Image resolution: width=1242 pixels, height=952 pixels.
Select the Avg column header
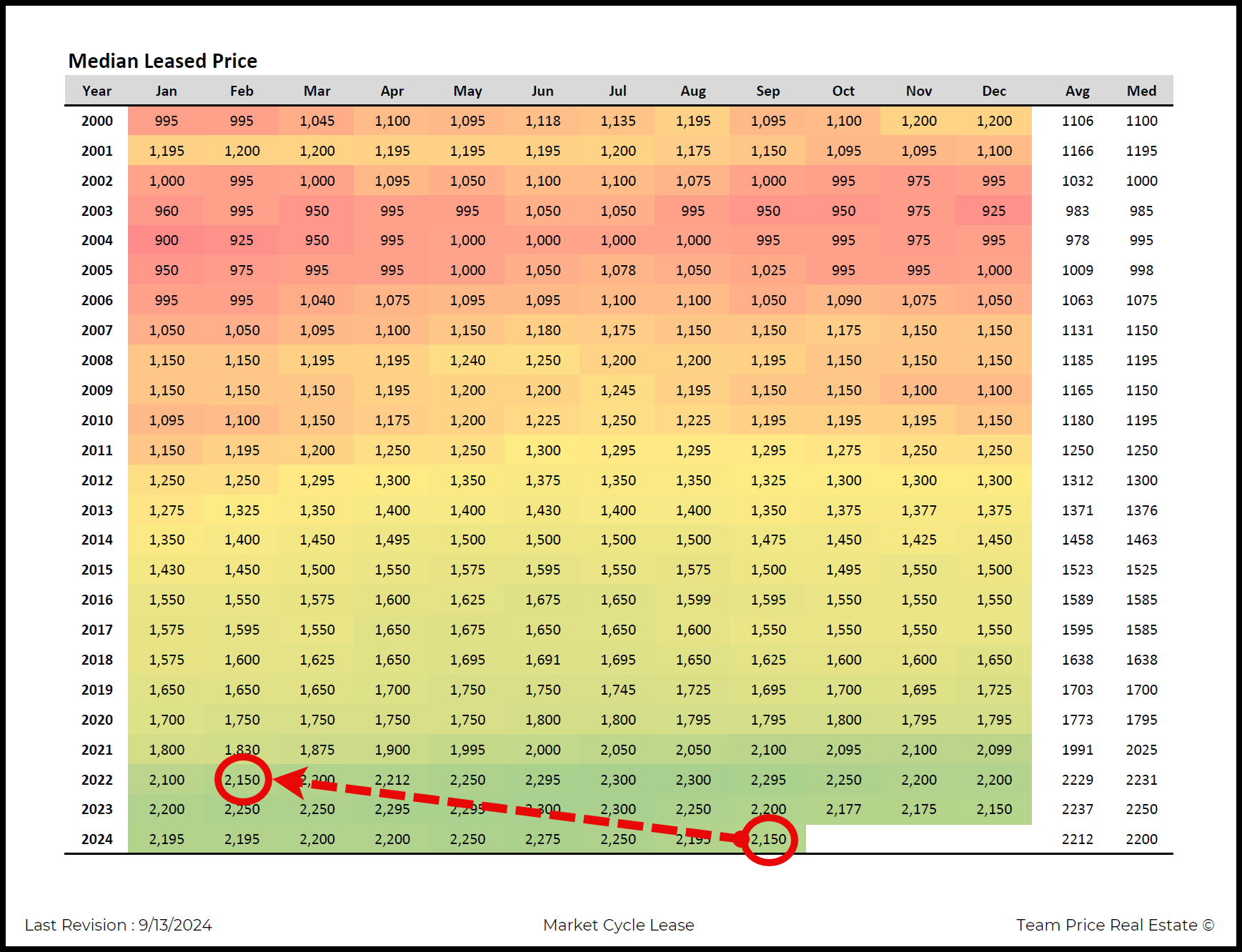tap(1077, 91)
